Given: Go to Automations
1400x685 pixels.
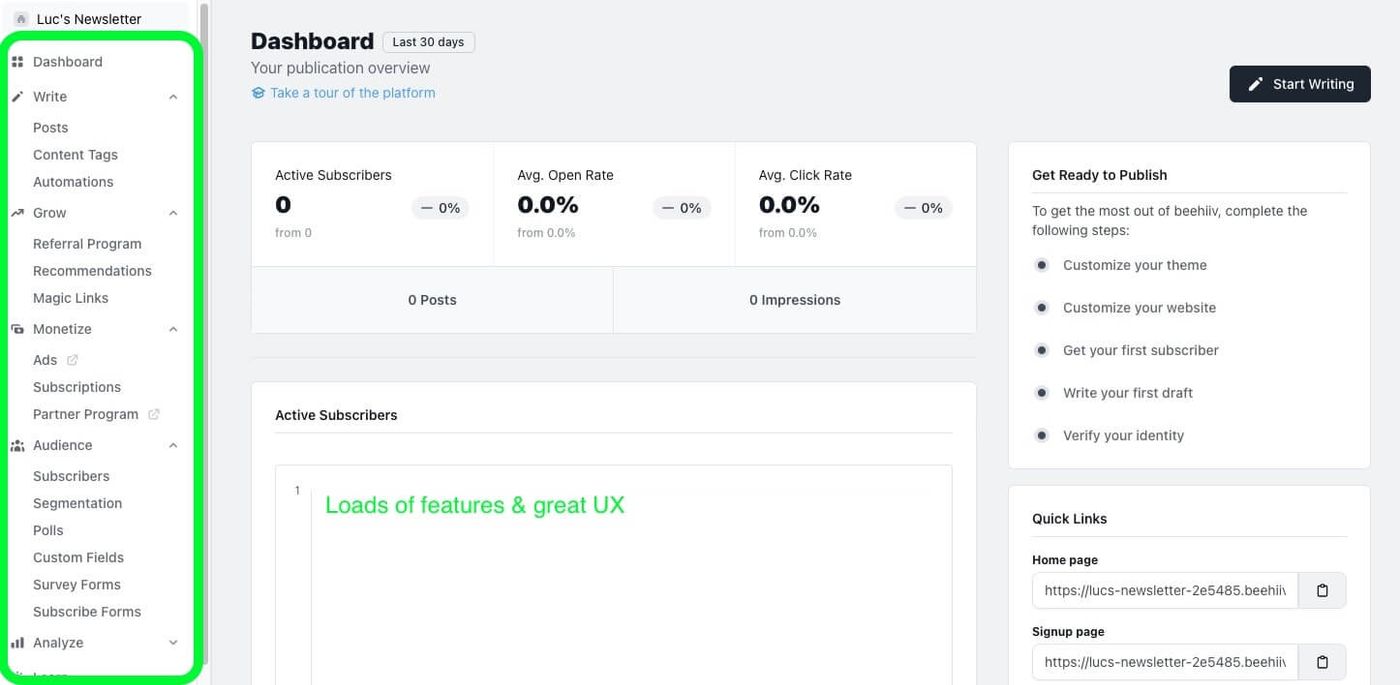Looking at the screenshot, I should pos(73,182).
